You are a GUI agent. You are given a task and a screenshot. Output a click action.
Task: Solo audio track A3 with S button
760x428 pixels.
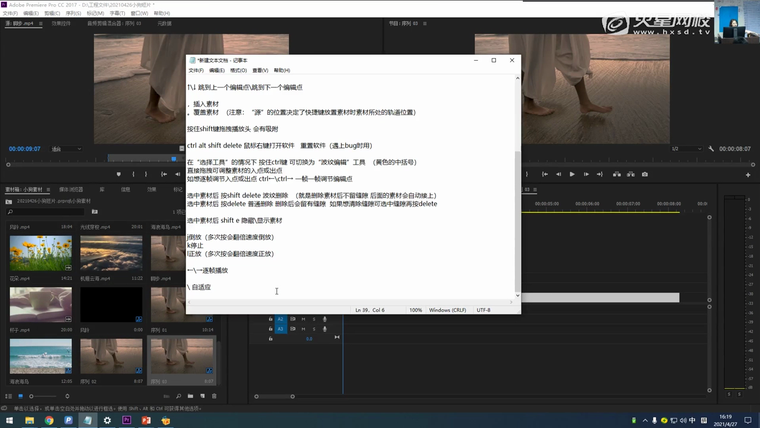(313, 328)
